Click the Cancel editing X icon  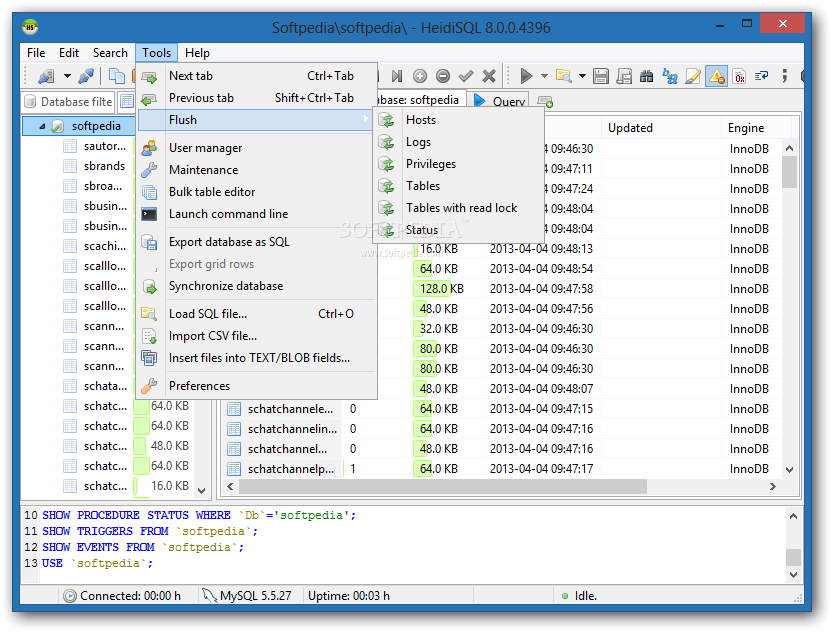pos(489,76)
